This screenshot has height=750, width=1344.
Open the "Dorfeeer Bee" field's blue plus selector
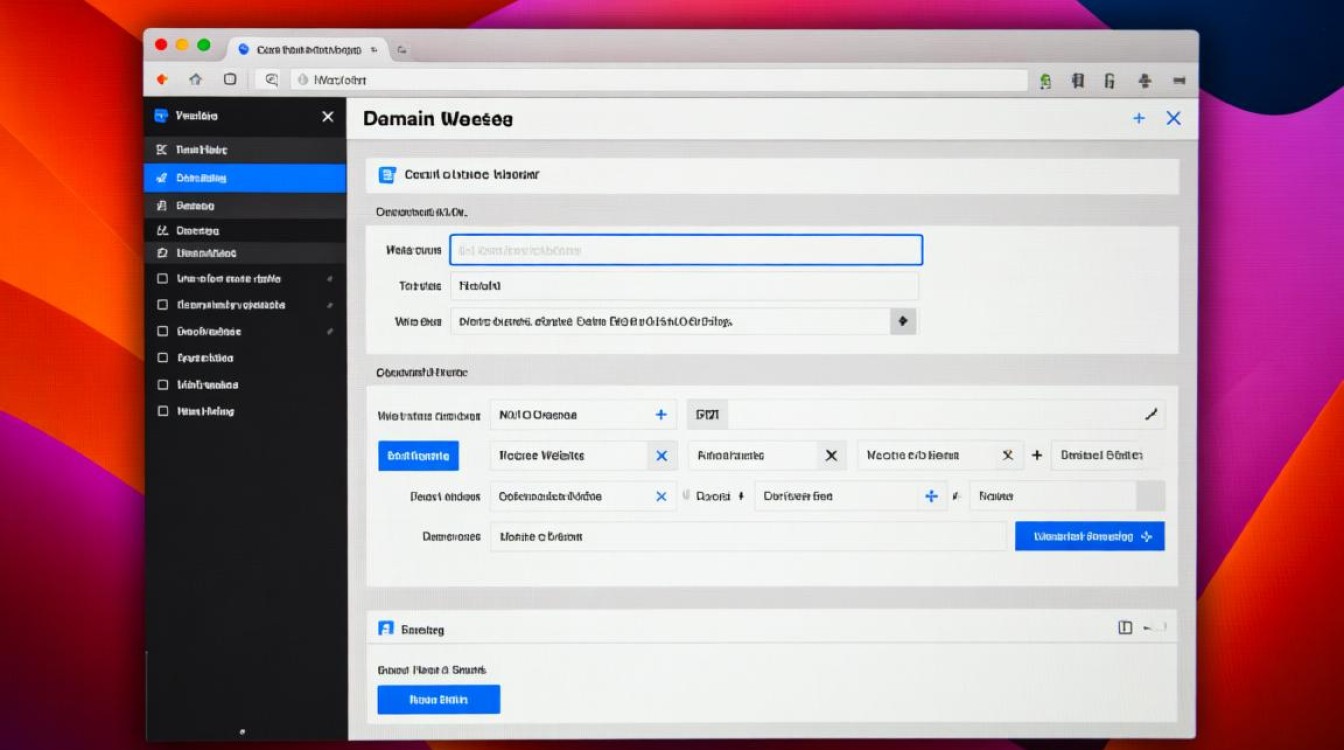pyautogui.click(x=931, y=496)
